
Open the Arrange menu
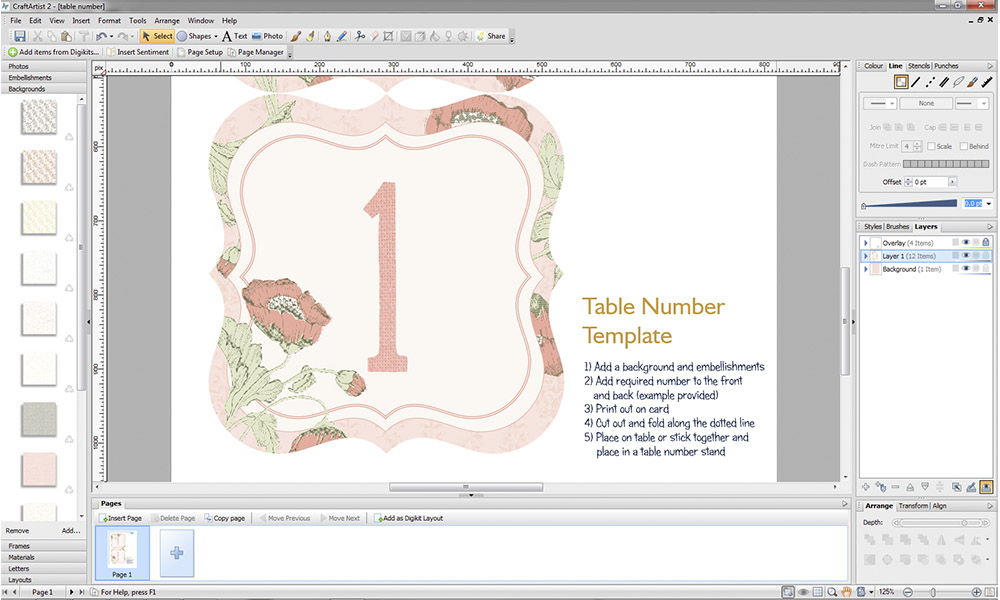coord(167,20)
